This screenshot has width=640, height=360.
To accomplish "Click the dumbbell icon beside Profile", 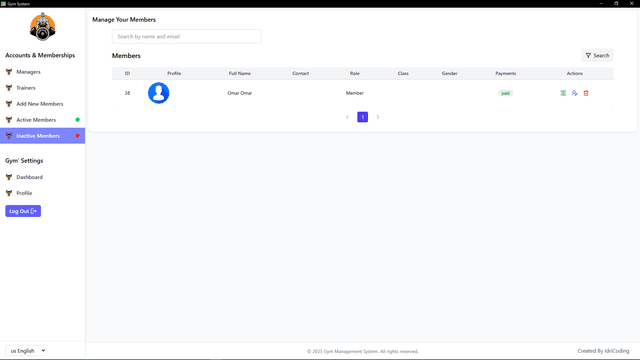I will 9,193.
